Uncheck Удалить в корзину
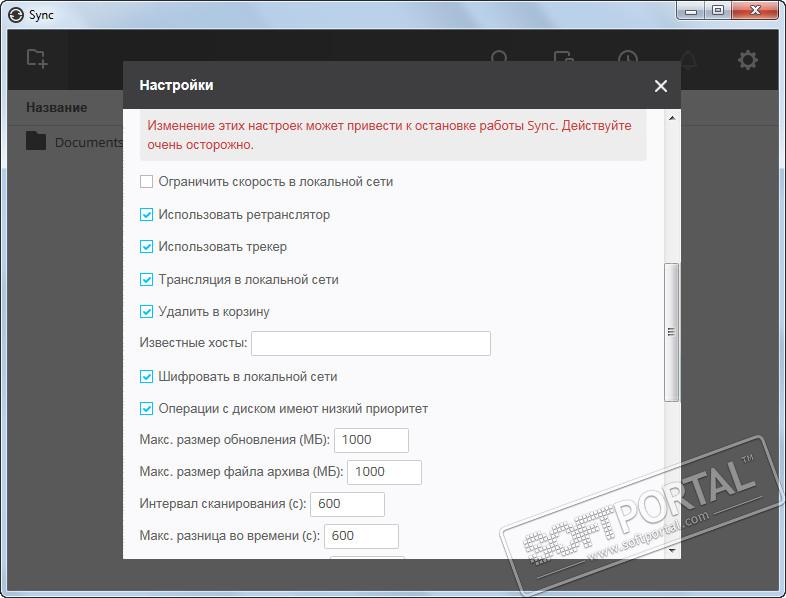This screenshot has height=598, width=786. pos(146,312)
